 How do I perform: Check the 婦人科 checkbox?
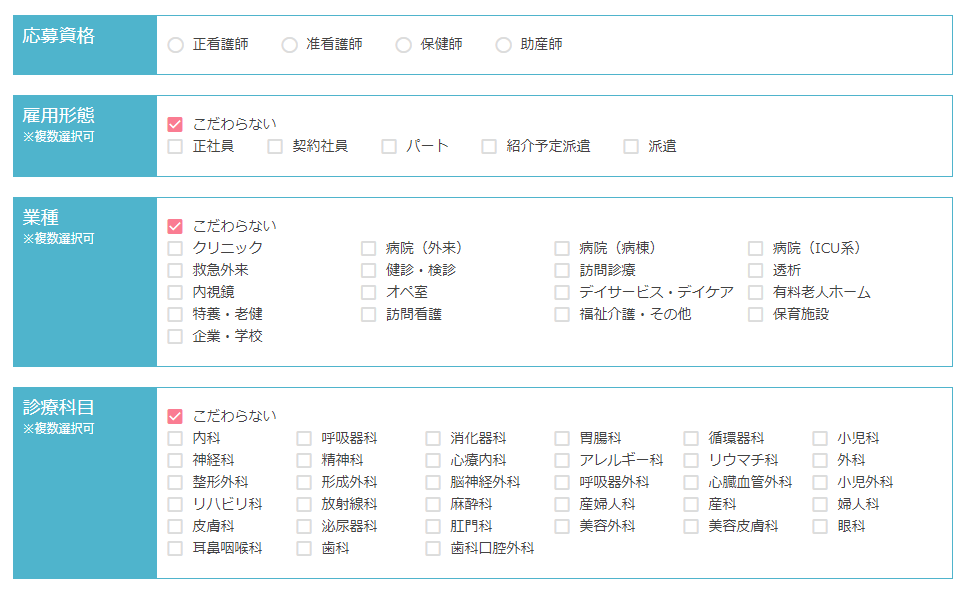[820, 505]
